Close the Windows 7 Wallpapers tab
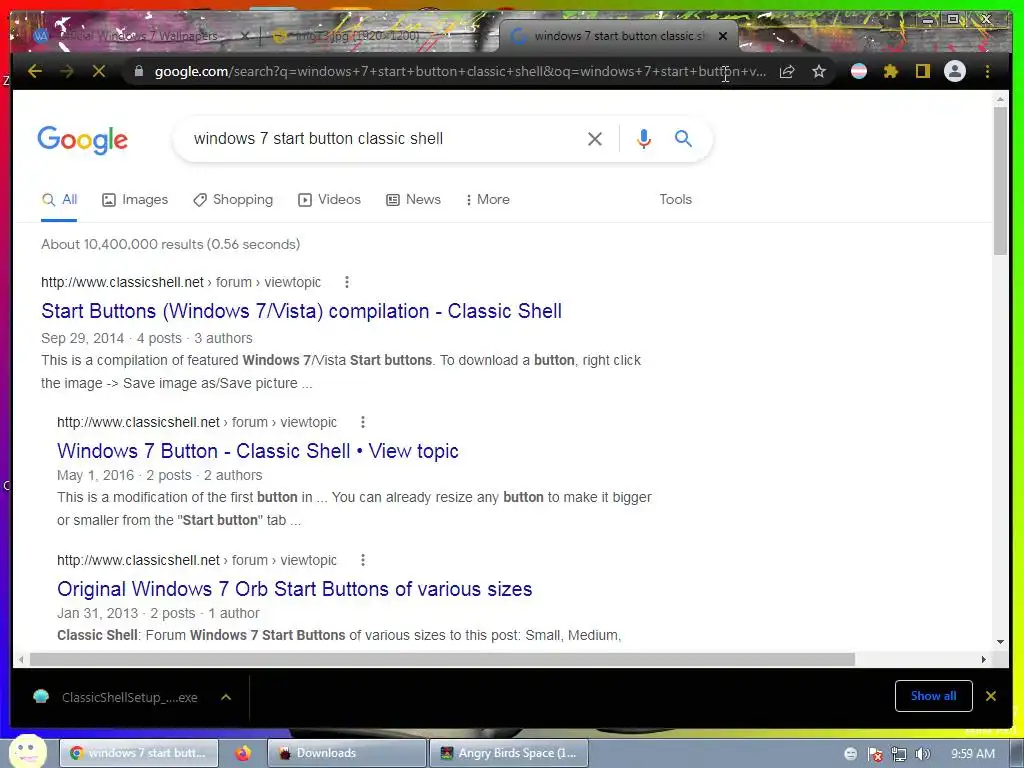The height and width of the screenshot is (768, 1024). tap(244, 36)
